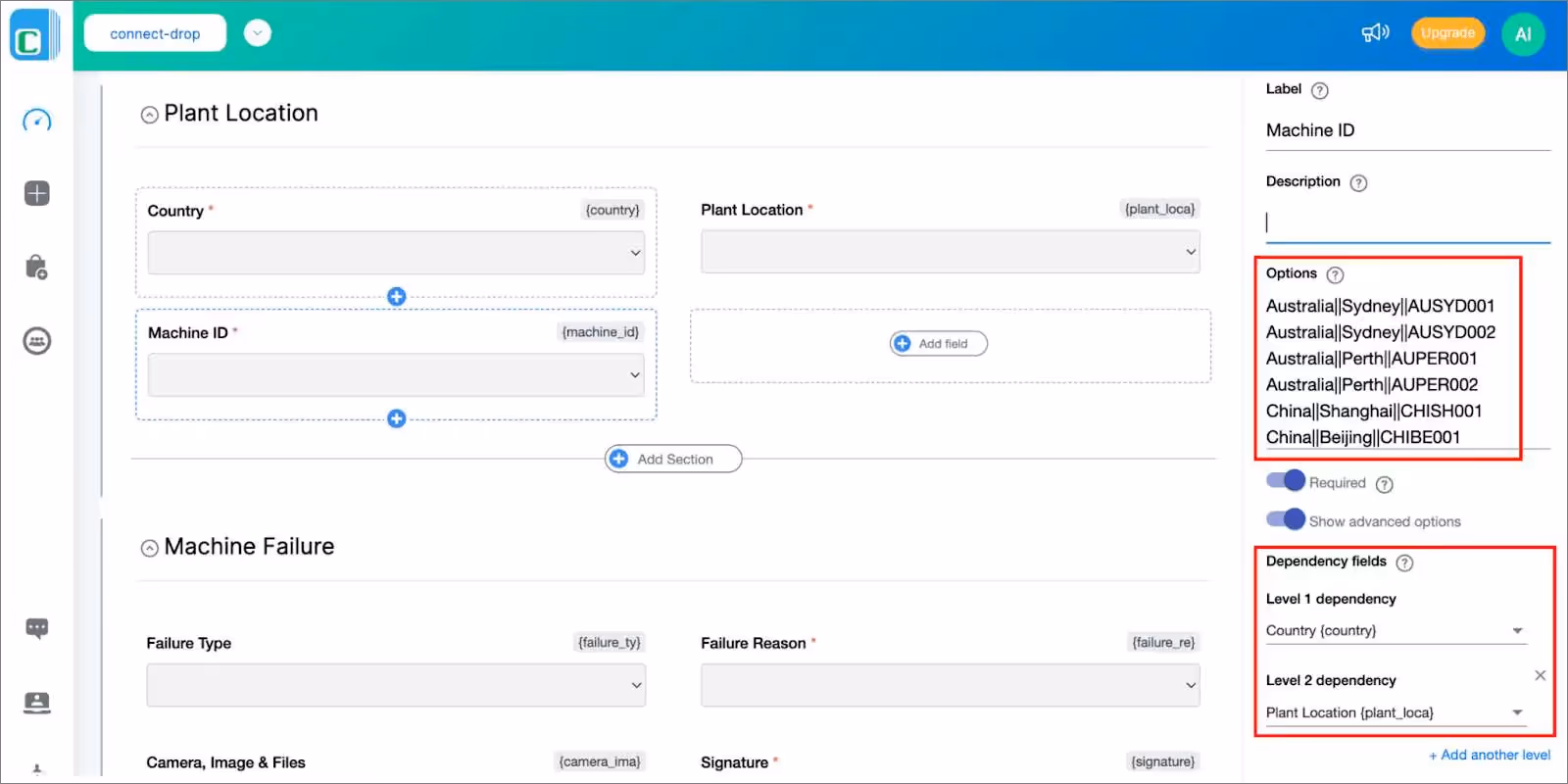The width and height of the screenshot is (1568, 784).
Task: Toggle the Required switch
Action: pyautogui.click(x=1286, y=480)
